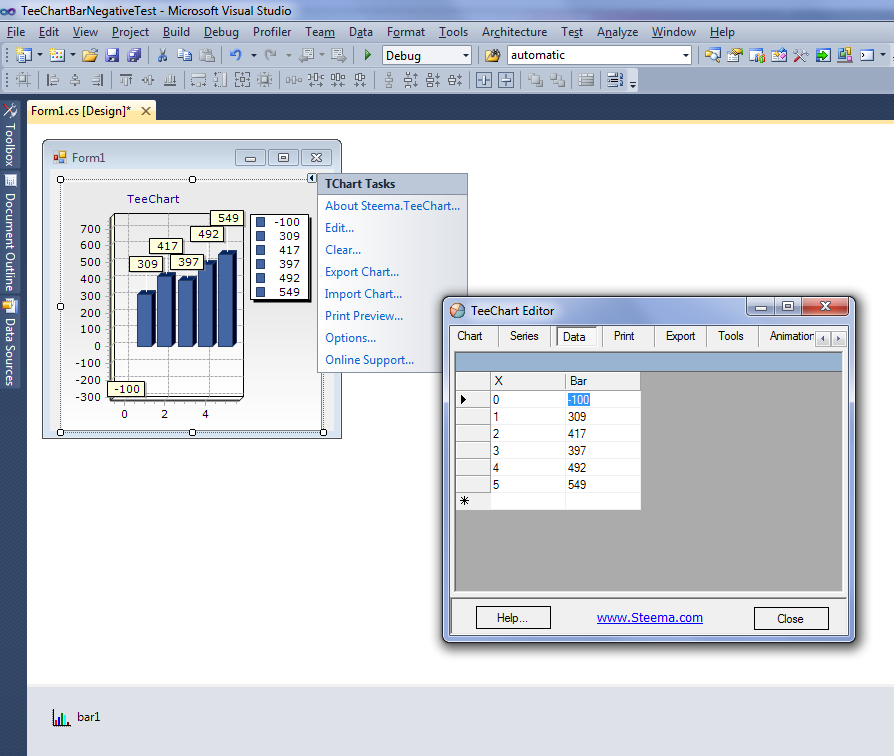Expand the Command Window dropdown arrow
The width and height of the screenshot is (894, 756).
[x=883, y=55]
